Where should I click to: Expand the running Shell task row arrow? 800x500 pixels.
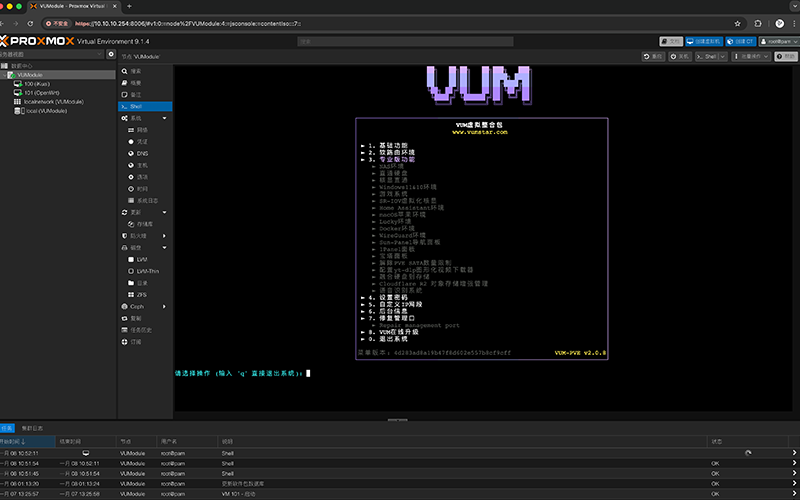click(x=794, y=453)
